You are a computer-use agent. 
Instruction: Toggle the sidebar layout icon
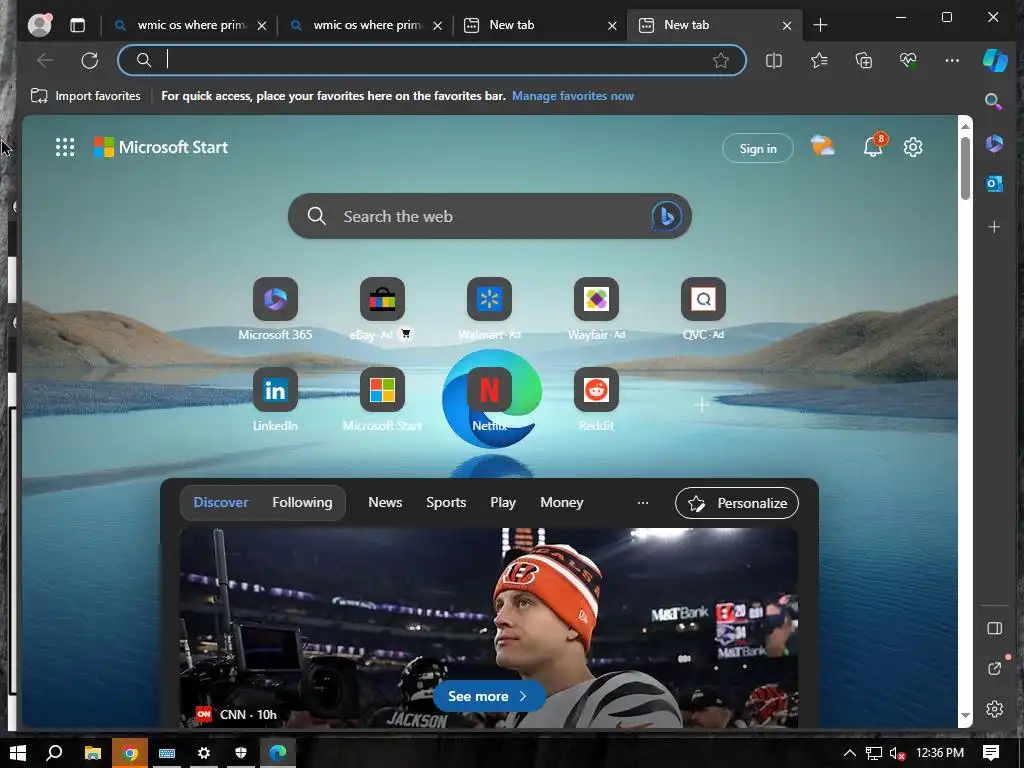pyautogui.click(x=994, y=628)
